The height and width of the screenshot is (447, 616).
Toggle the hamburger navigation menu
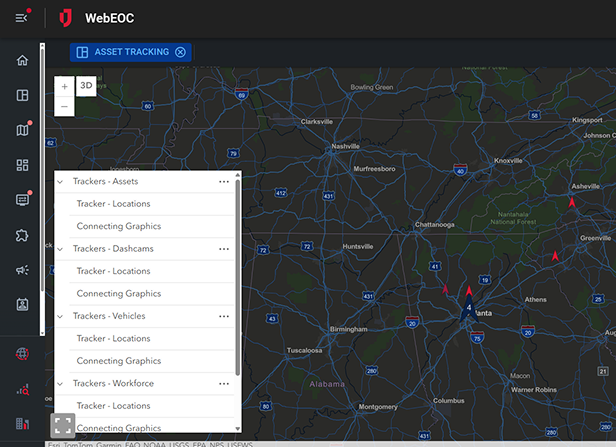[x=22, y=18]
